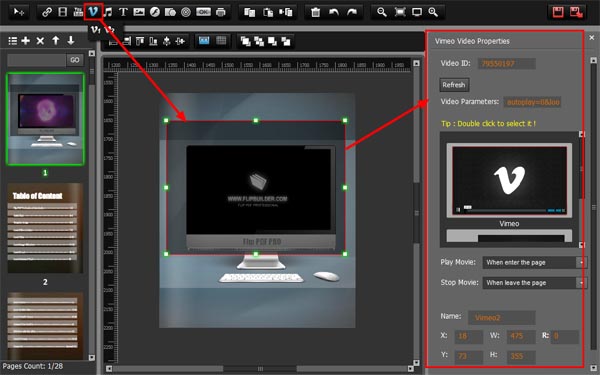Click the Name field containing Vimeo2
The image size is (600, 375).
point(502,318)
